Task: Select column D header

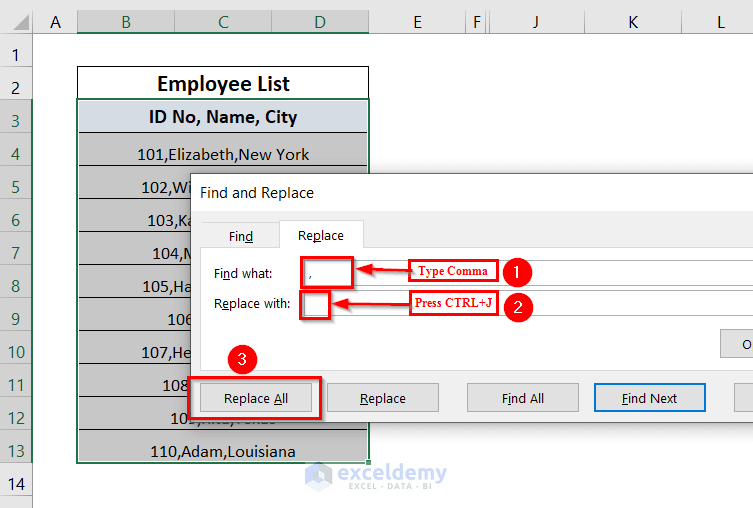Action: point(320,22)
